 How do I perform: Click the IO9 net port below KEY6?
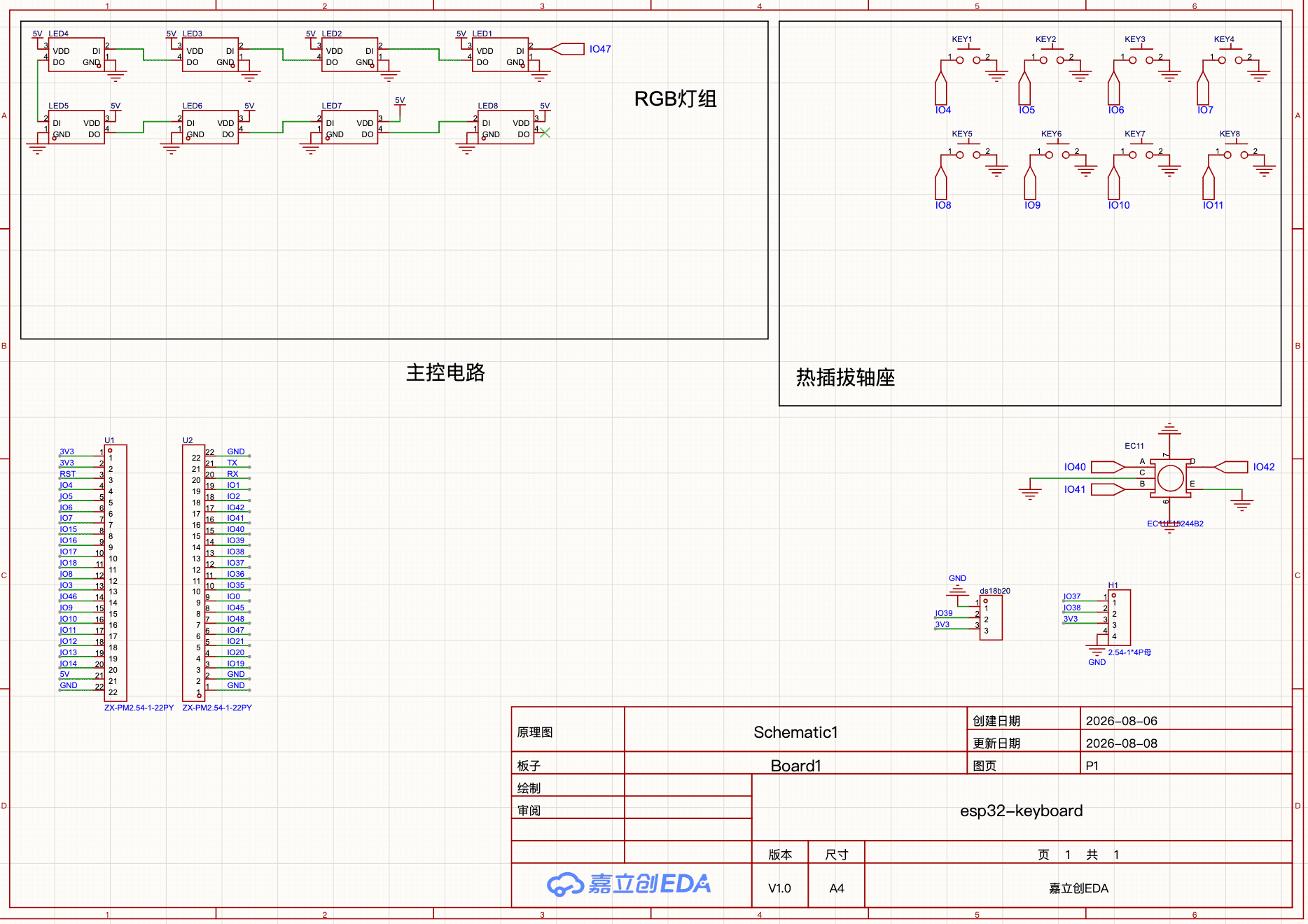(1030, 183)
